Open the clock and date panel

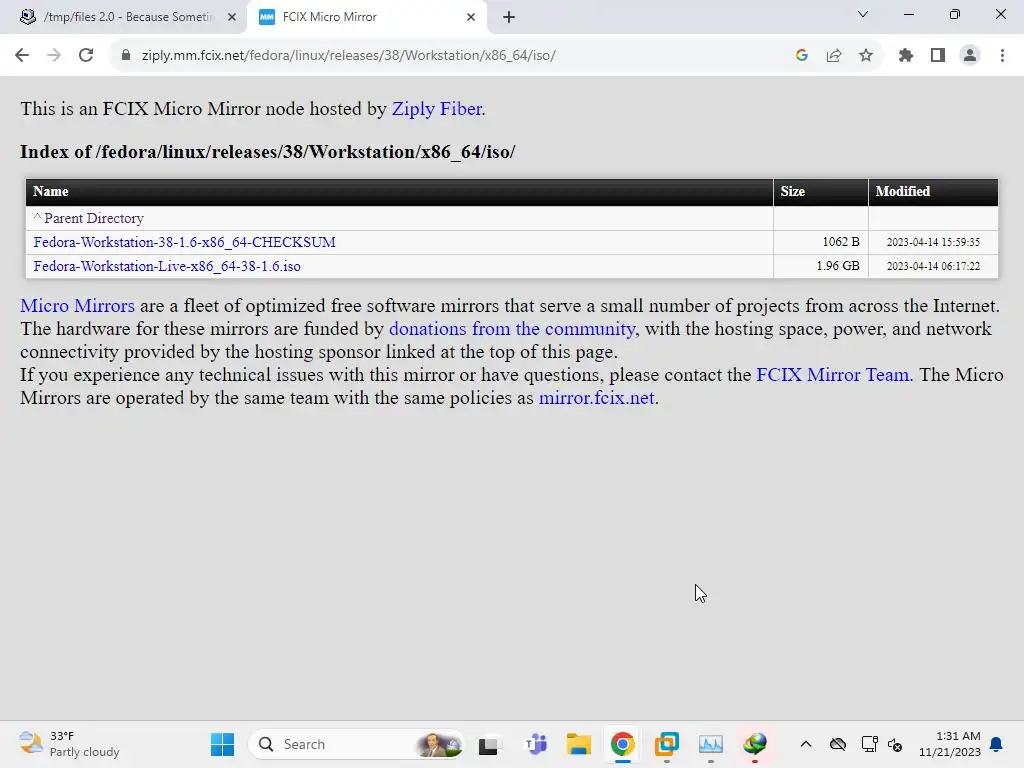pyautogui.click(x=950, y=744)
